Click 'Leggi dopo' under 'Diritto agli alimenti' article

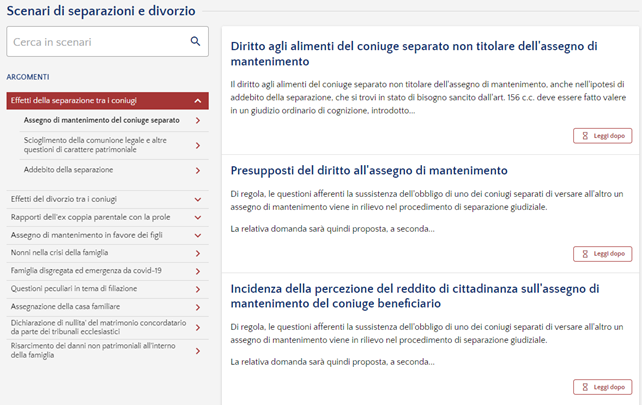coord(603,136)
